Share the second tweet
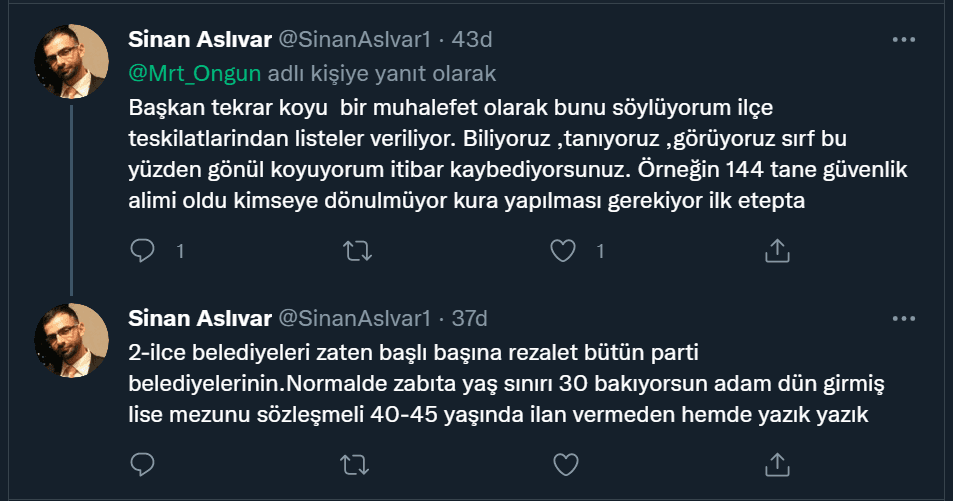 [x=777, y=464]
